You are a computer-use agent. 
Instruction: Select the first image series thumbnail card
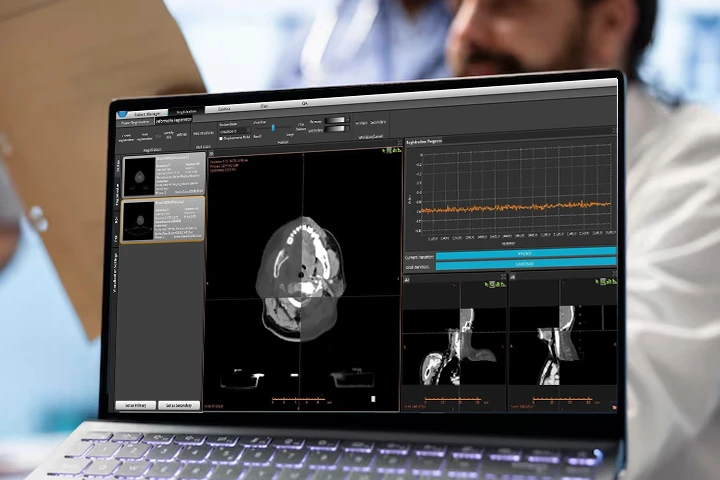pos(163,175)
